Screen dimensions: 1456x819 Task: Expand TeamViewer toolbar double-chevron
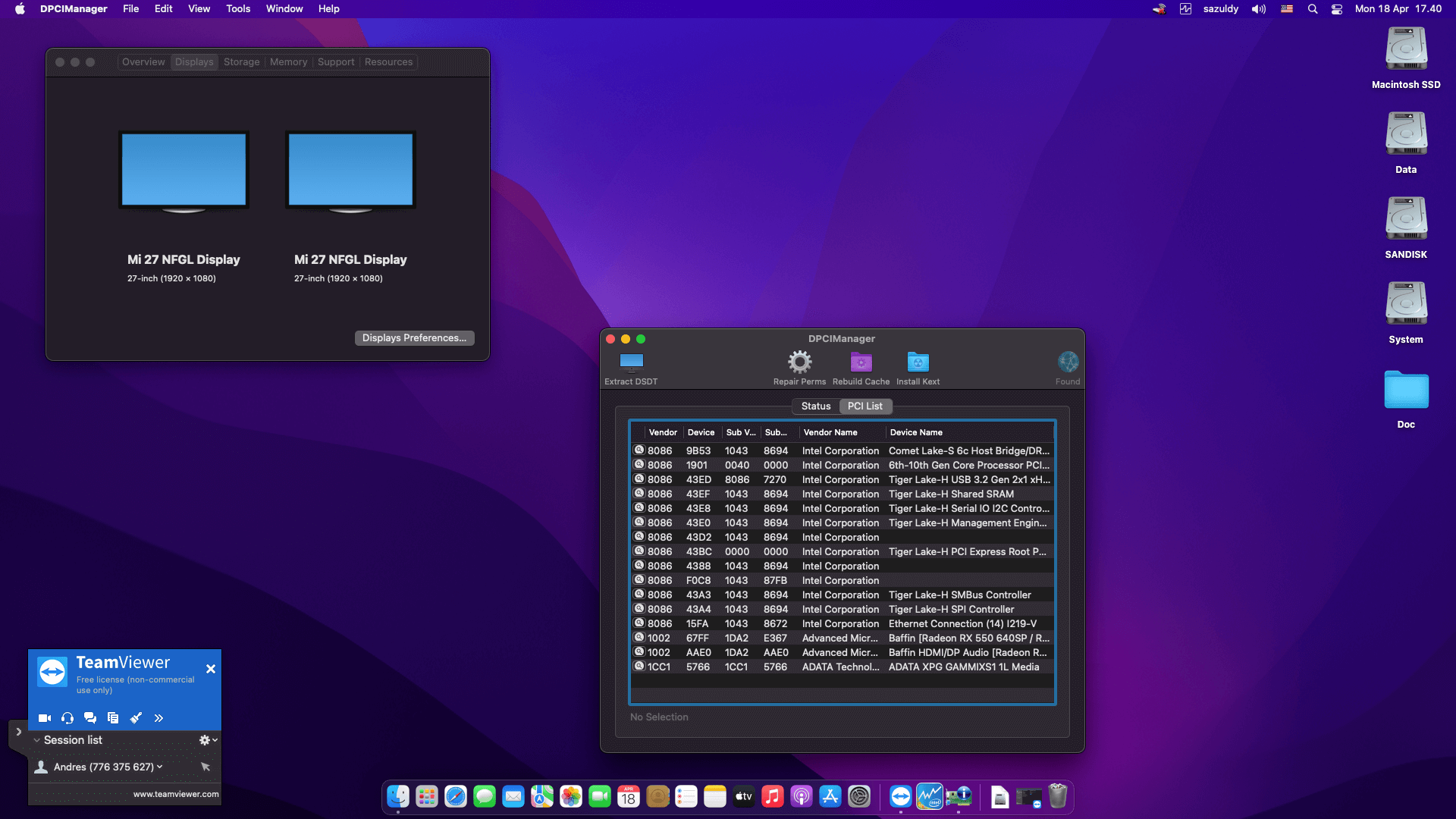point(158,717)
